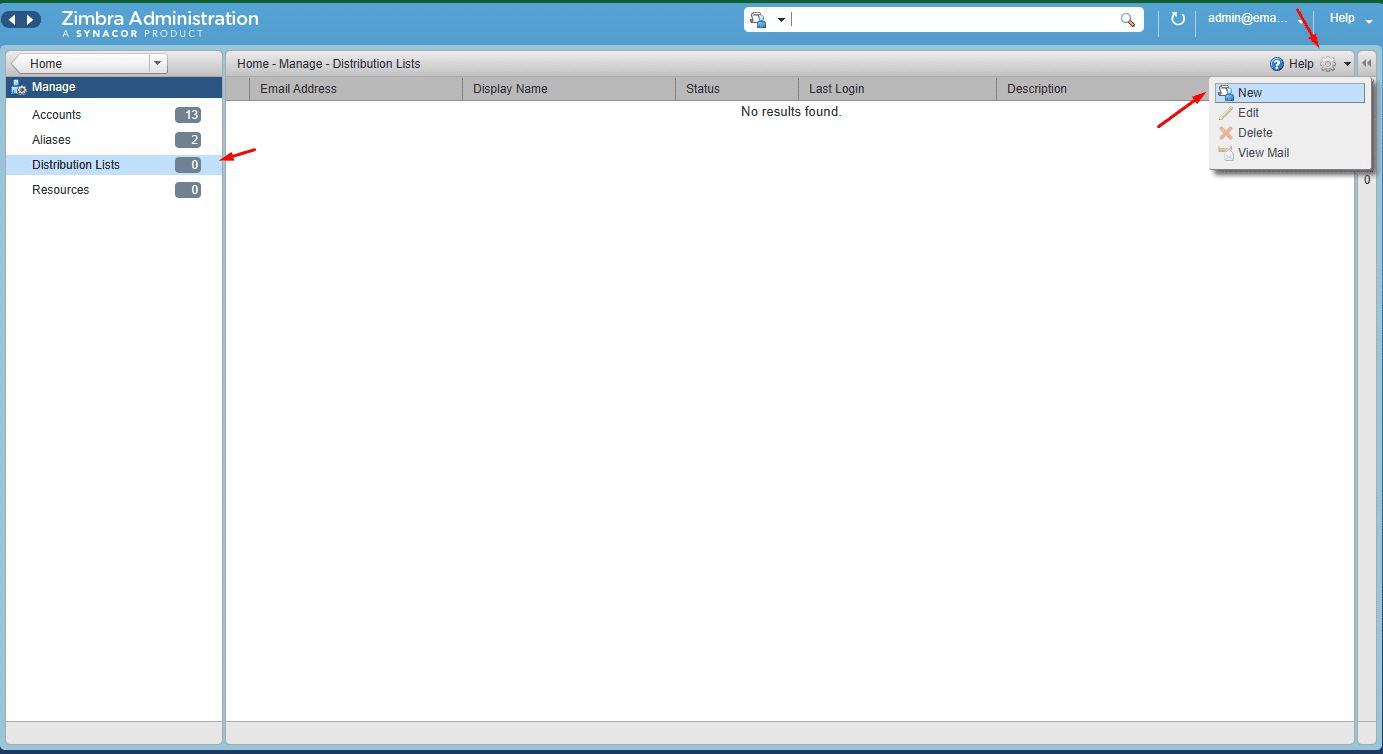Sort by Status column header
Viewport: 1383px width, 754px height.
click(737, 89)
